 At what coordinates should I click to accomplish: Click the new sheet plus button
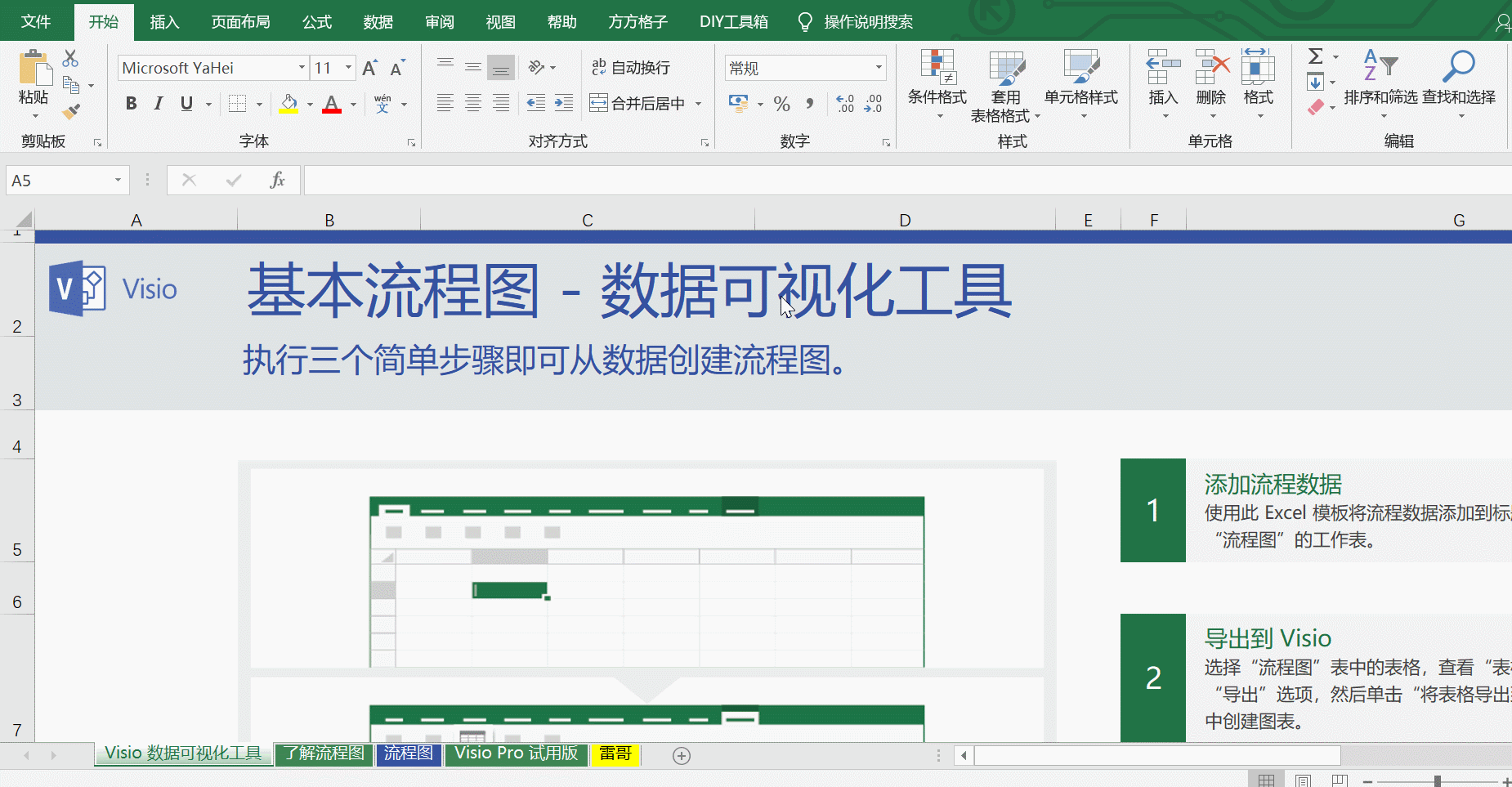click(681, 755)
